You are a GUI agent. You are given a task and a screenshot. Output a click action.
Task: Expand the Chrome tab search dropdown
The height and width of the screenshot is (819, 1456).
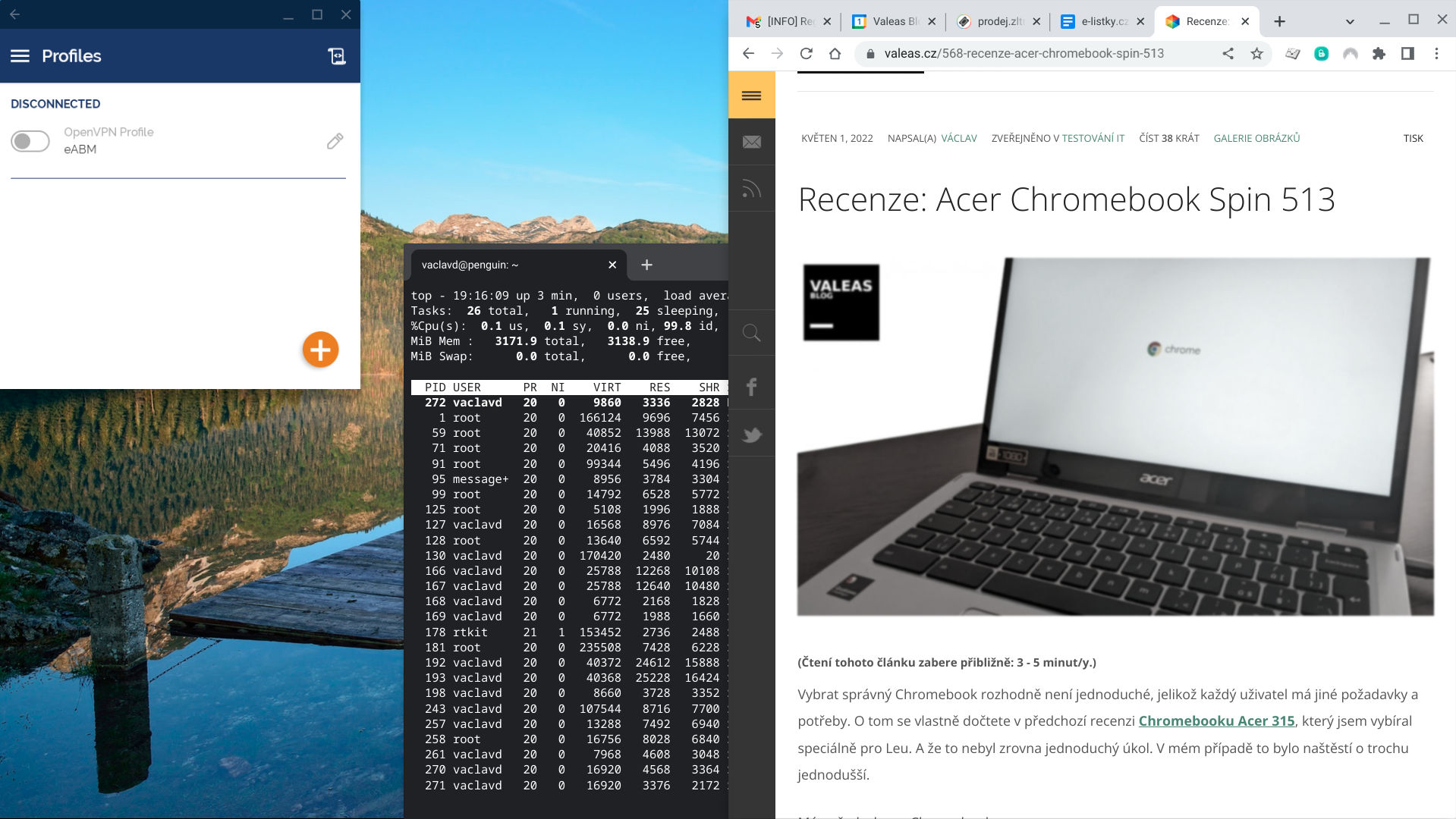coord(1350,21)
